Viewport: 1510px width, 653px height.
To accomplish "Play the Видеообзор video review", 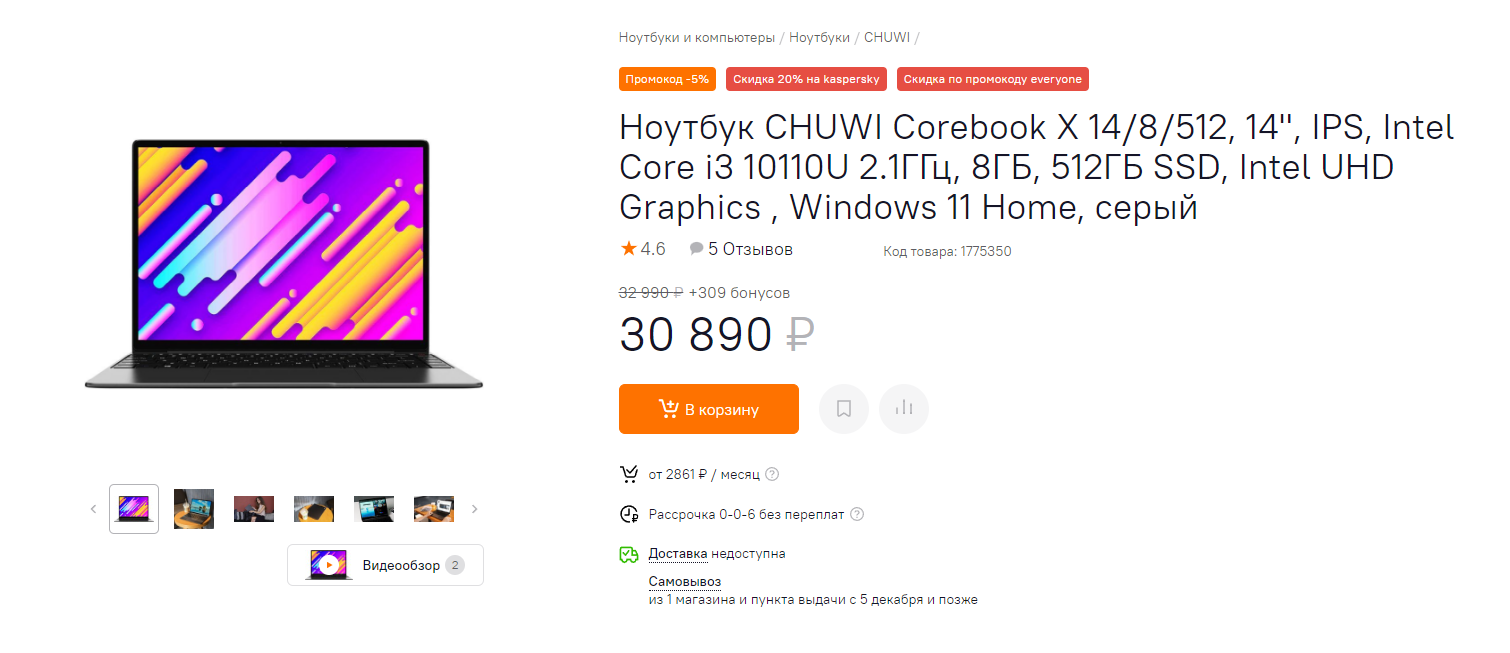I will [x=385, y=565].
